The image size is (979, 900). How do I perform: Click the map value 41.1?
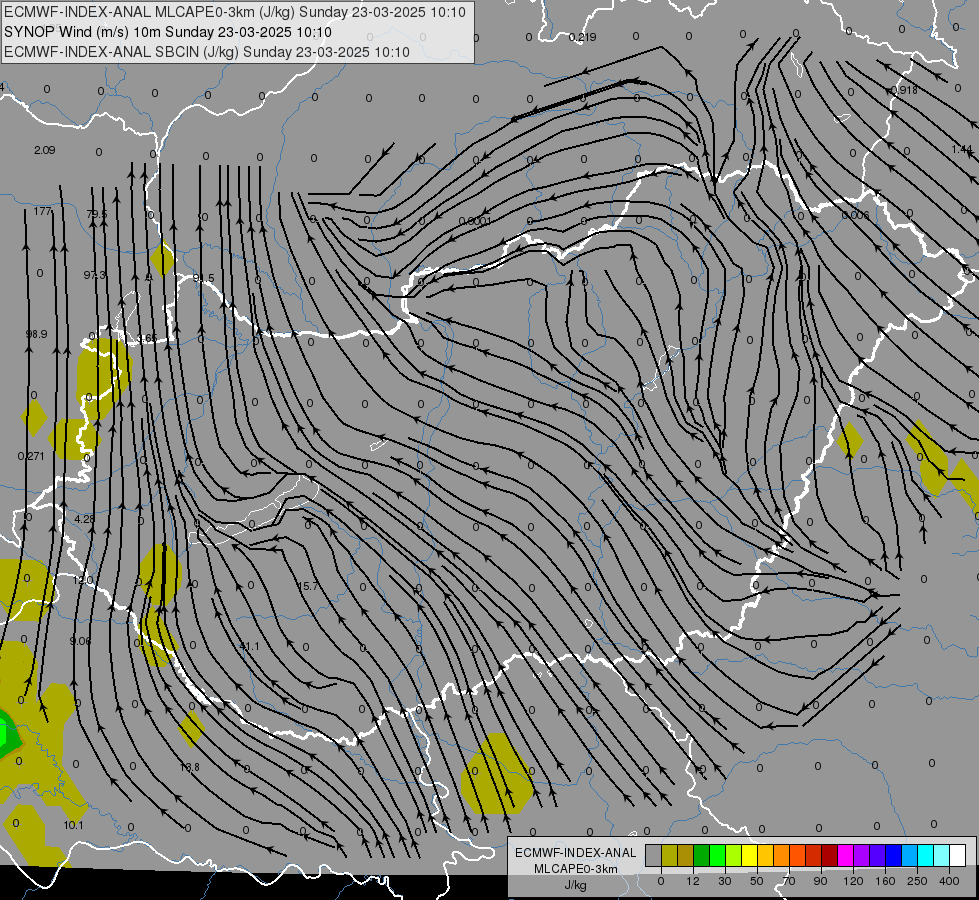tap(249, 646)
